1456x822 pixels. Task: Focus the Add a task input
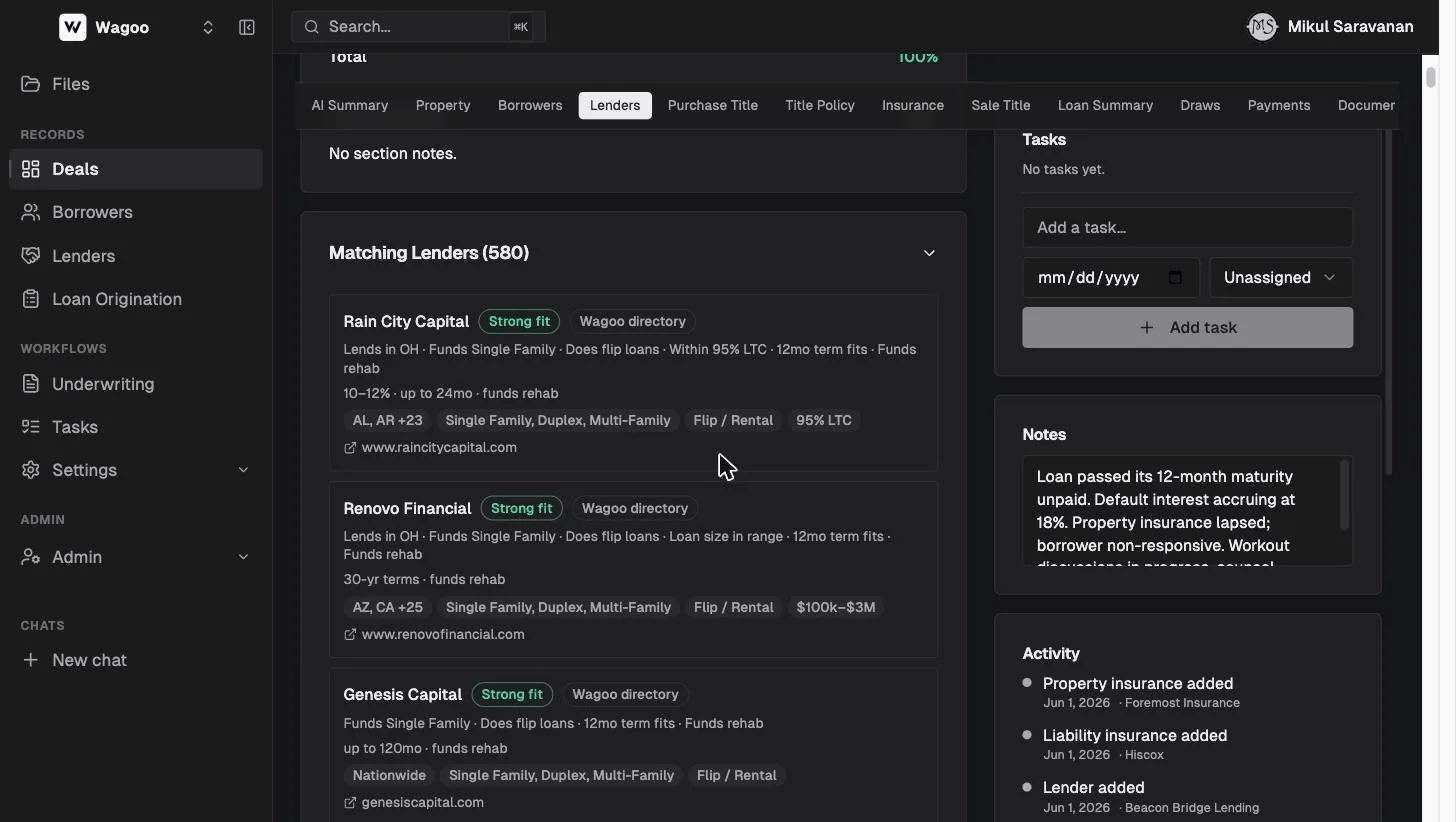click(1188, 228)
